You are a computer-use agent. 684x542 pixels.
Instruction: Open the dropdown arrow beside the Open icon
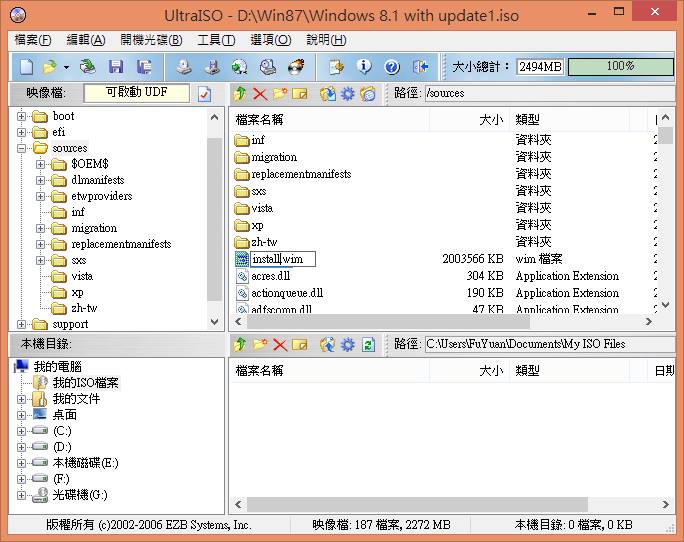click(66, 67)
